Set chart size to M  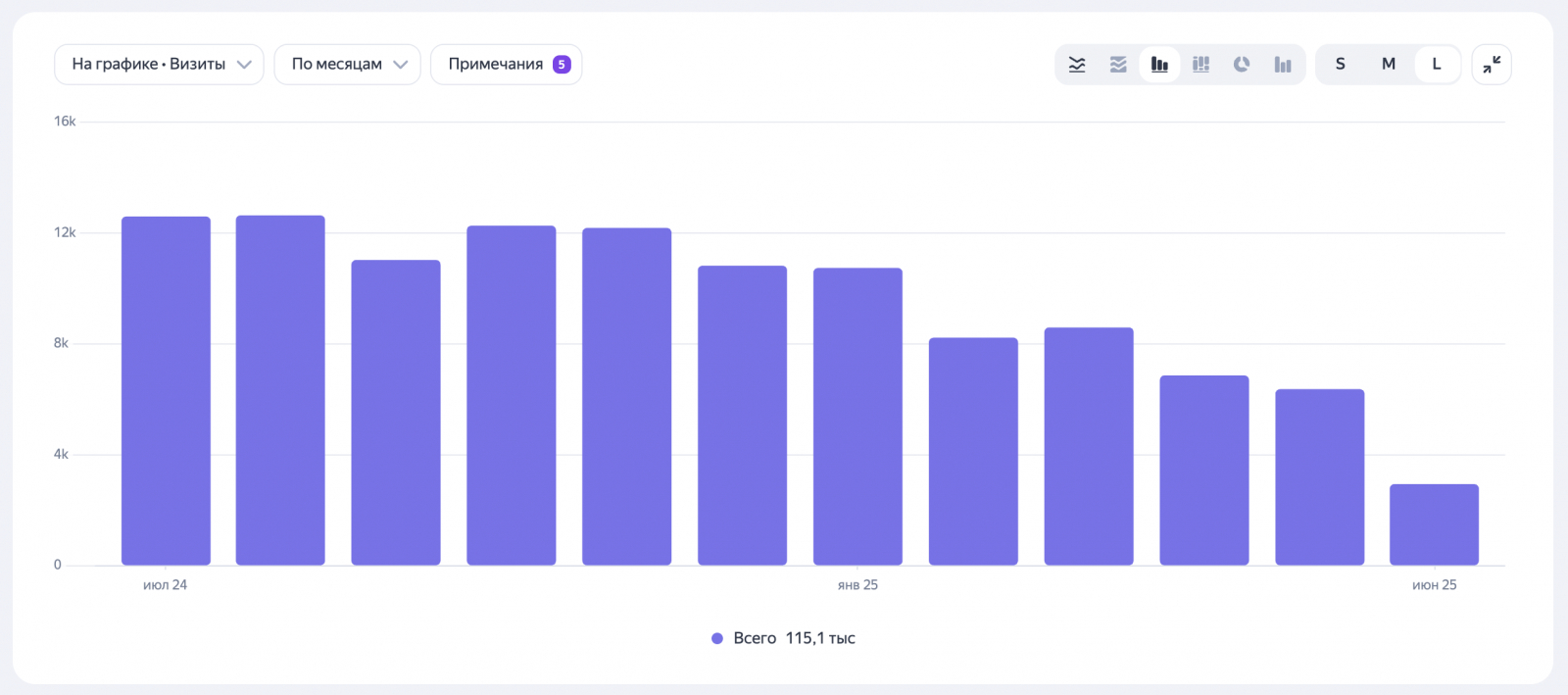pyautogui.click(x=1389, y=65)
